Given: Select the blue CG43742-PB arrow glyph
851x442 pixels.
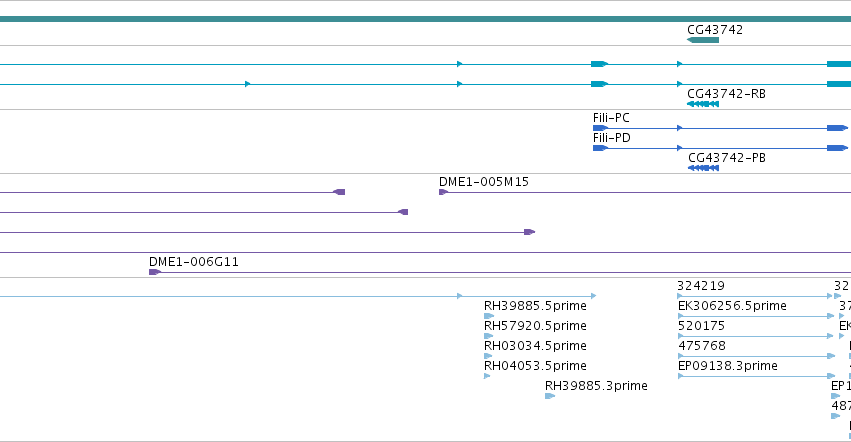Looking at the screenshot, I should tap(703, 168).
